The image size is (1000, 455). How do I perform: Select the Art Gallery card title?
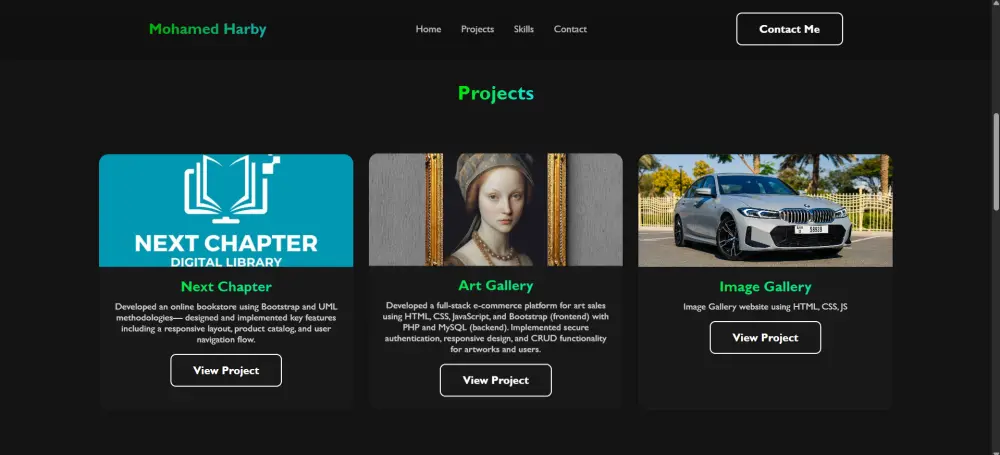point(496,285)
